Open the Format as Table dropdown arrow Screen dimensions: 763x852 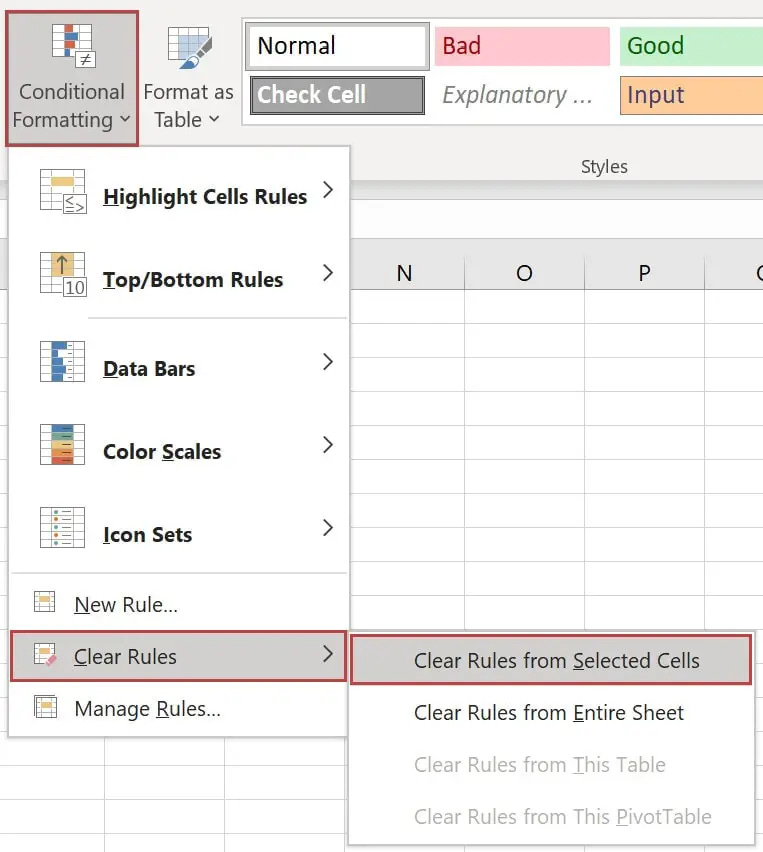click(213, 121)
